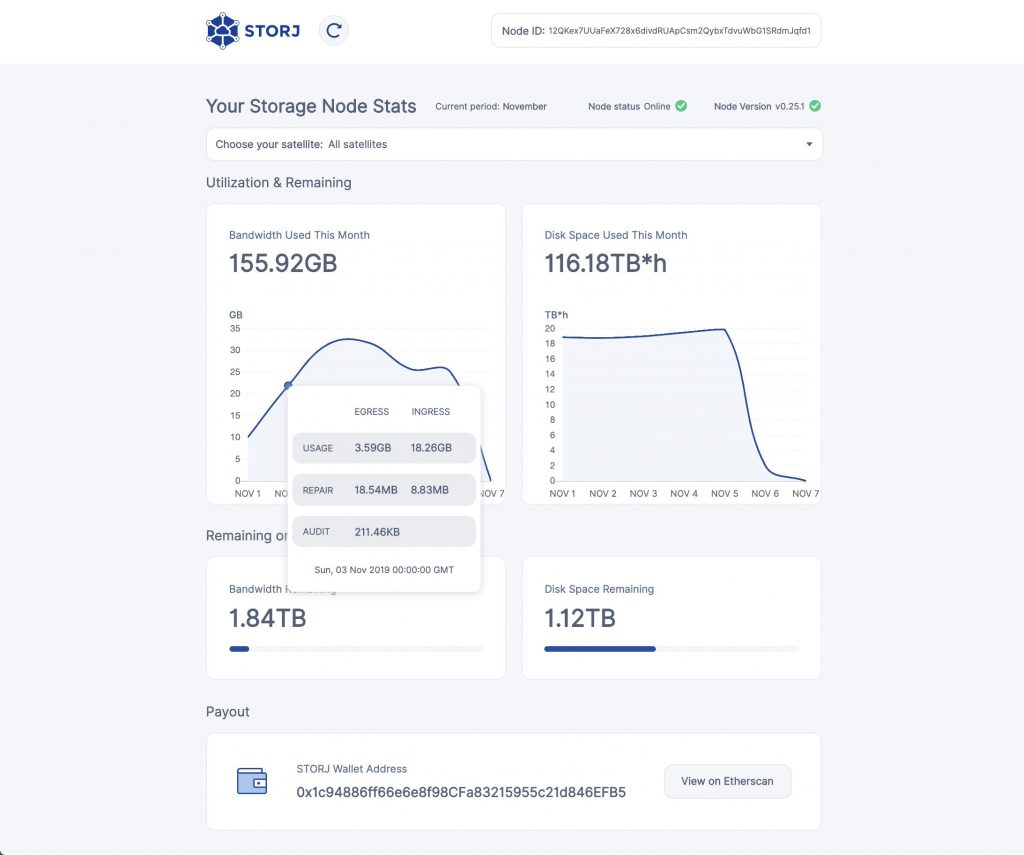Click the refresh circular arrow button
This screenshot has width=1024, height=855.
[334, 31]
